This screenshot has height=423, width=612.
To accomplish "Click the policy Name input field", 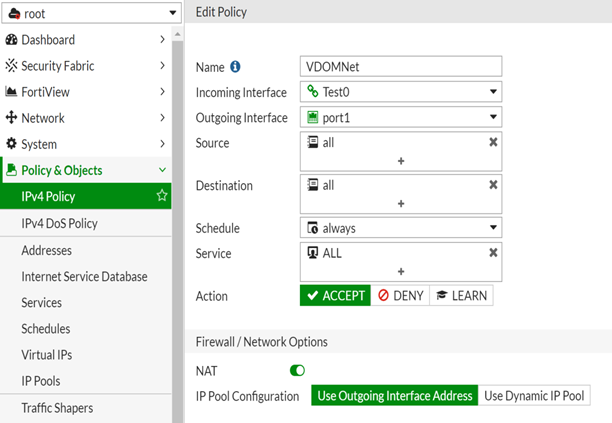I will 401,66.
